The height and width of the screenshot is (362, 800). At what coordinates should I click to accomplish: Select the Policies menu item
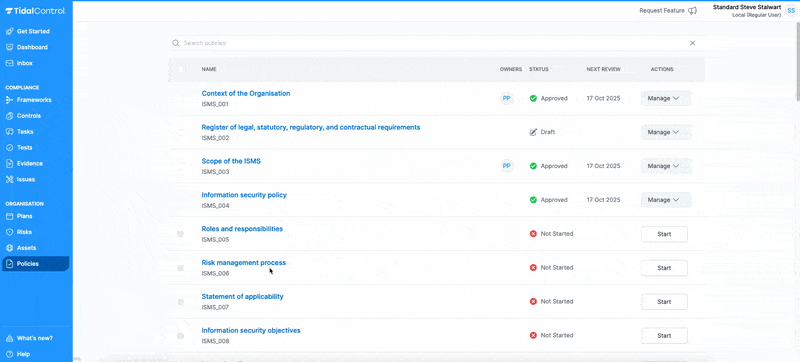coord(35,264)
